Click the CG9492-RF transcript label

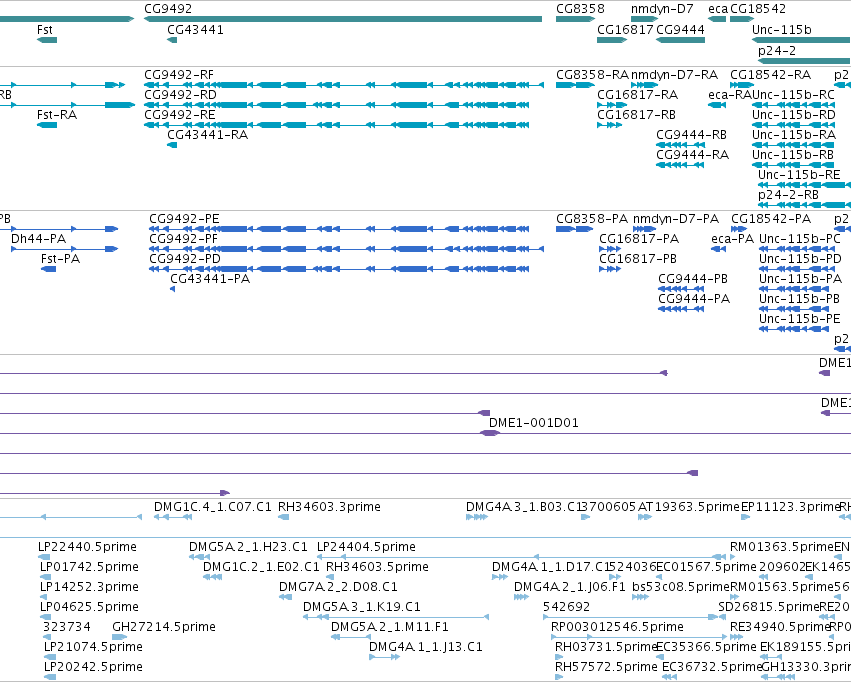coord(179,75)
